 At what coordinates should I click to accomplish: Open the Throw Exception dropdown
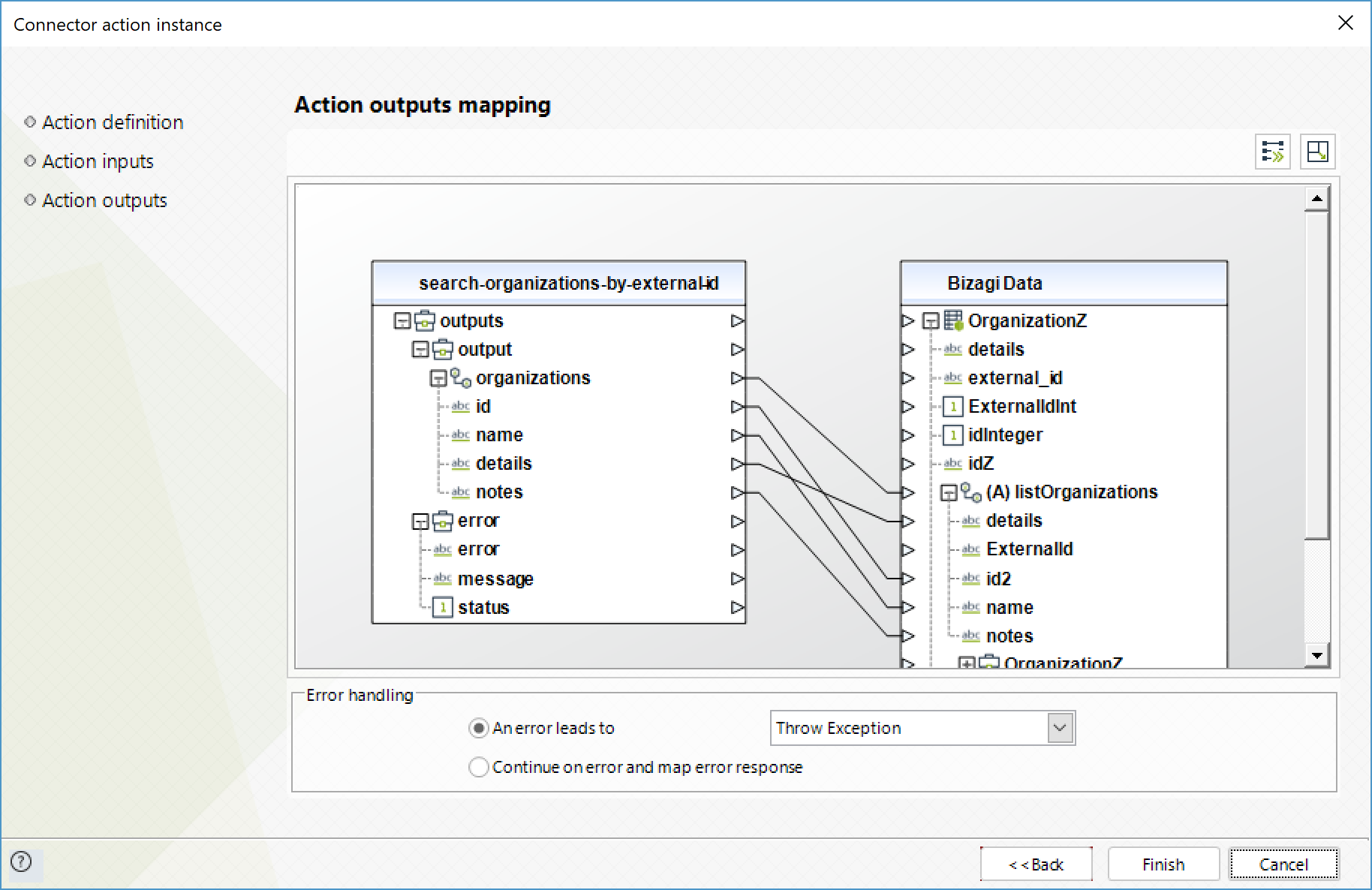[x=1061, y=728]
